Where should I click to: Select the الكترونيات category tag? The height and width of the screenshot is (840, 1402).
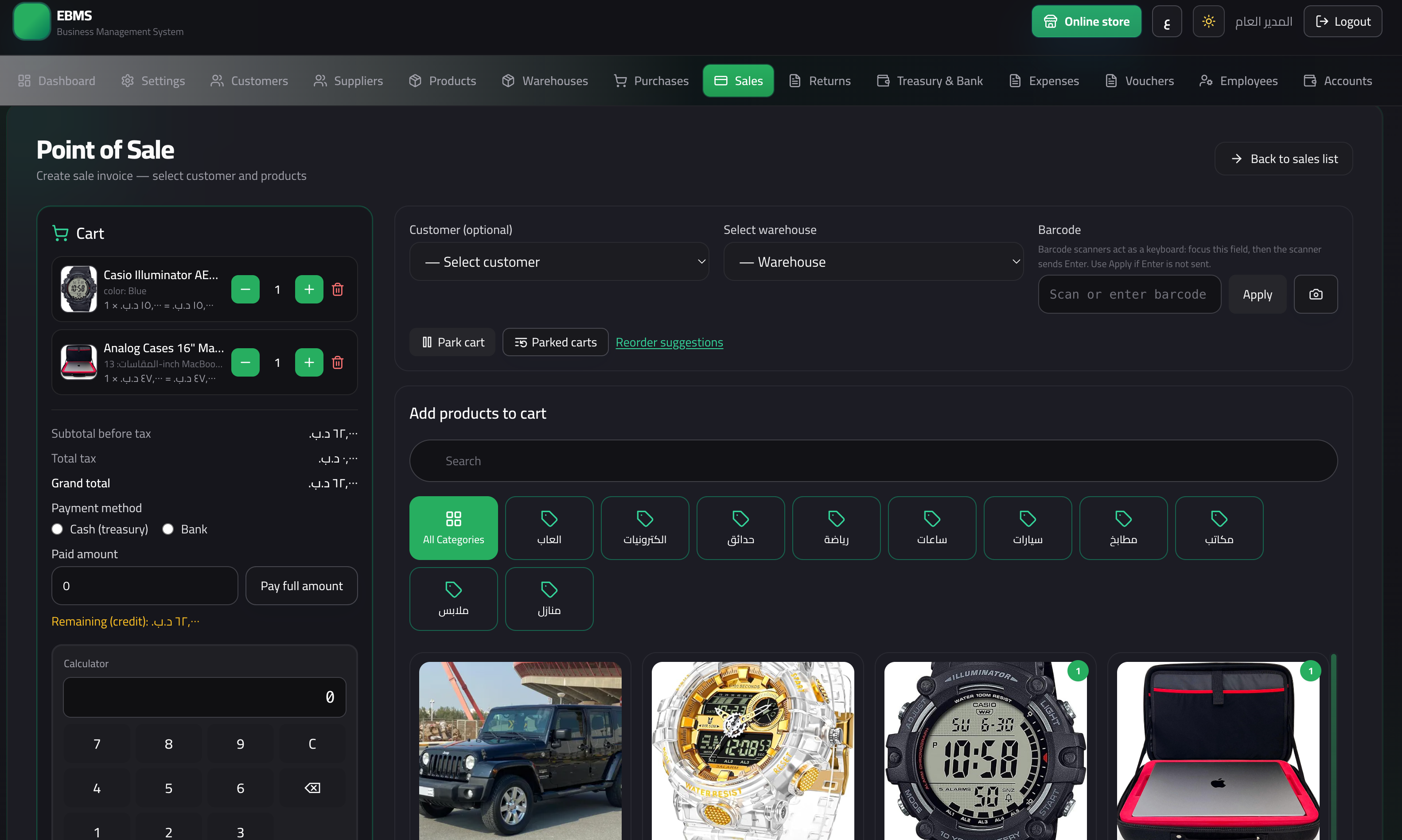(645, 528)
